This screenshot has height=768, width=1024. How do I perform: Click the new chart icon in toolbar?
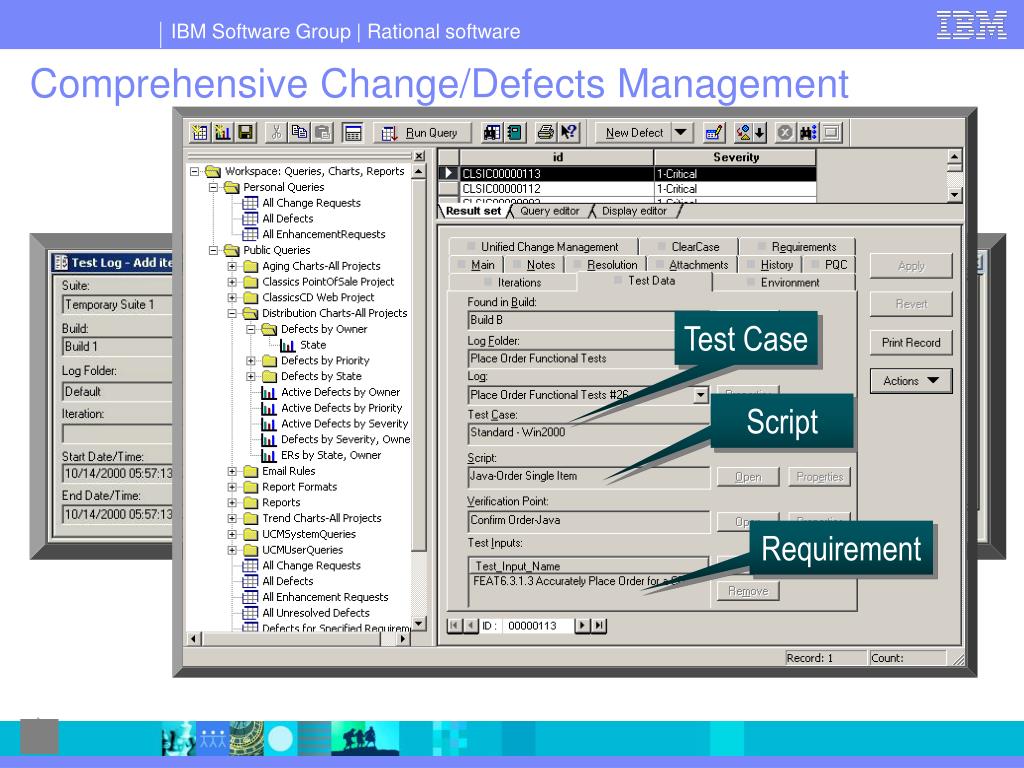pos(223,133)
